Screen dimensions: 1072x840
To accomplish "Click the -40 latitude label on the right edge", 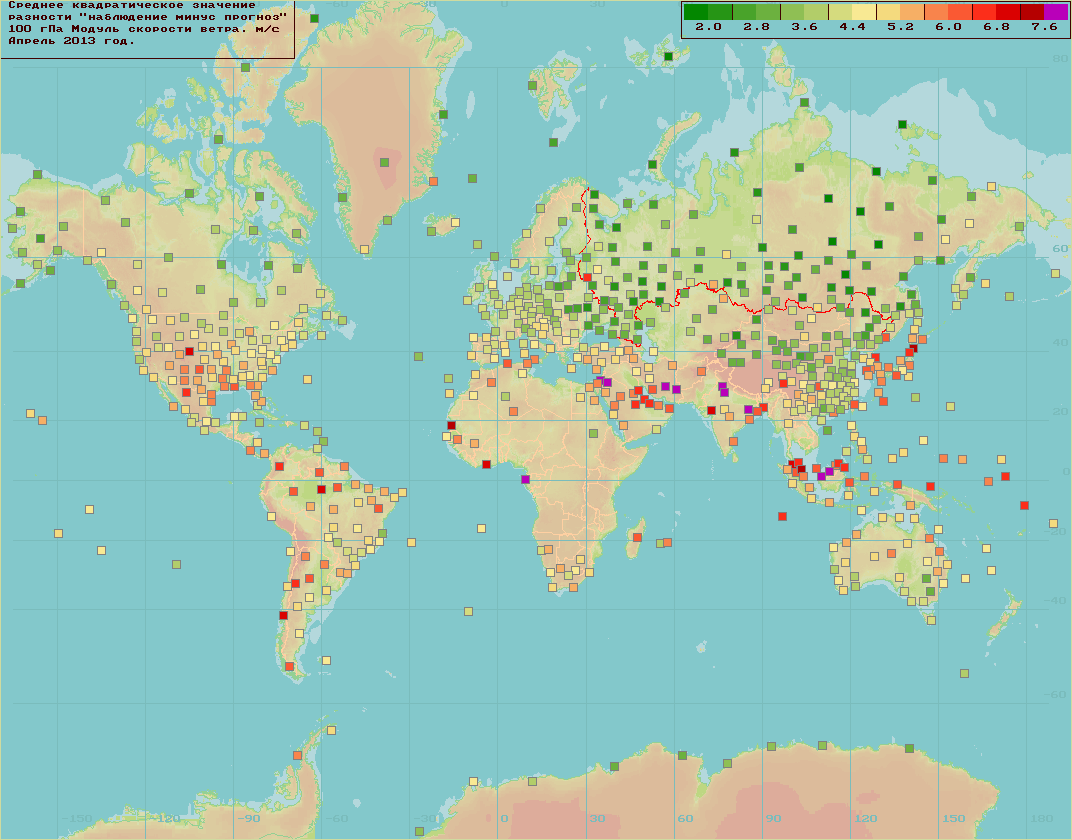I will (x=1056, y=601).
